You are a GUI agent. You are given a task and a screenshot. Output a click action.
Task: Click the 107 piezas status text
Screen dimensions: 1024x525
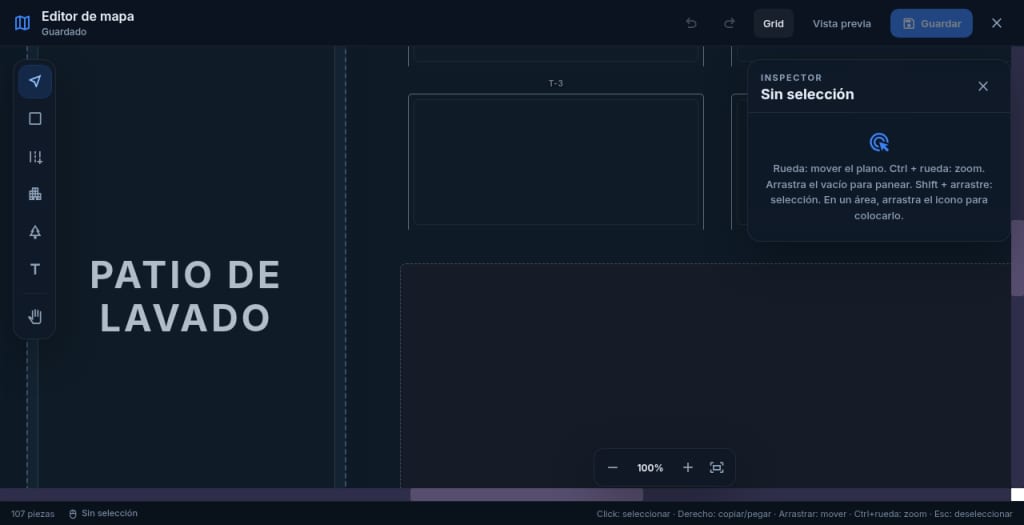33,514
